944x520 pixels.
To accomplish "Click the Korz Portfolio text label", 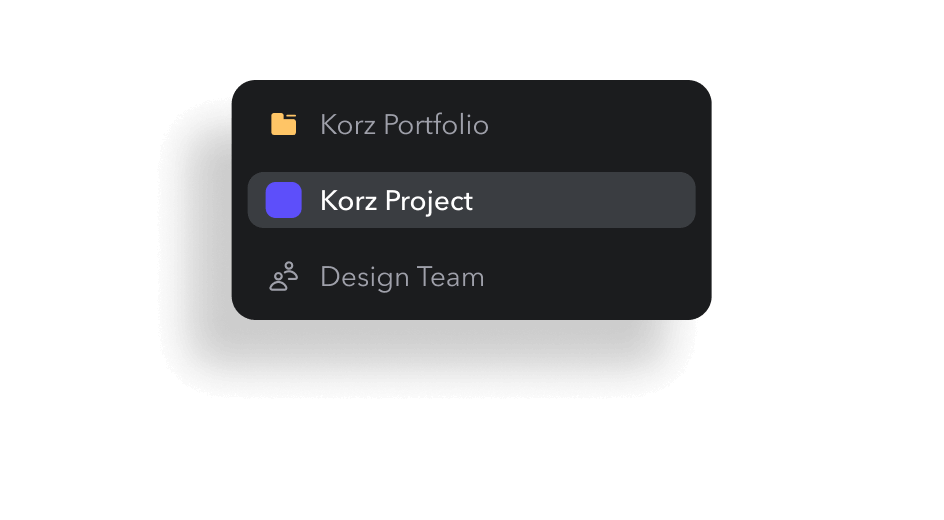I will coord(404,125).
